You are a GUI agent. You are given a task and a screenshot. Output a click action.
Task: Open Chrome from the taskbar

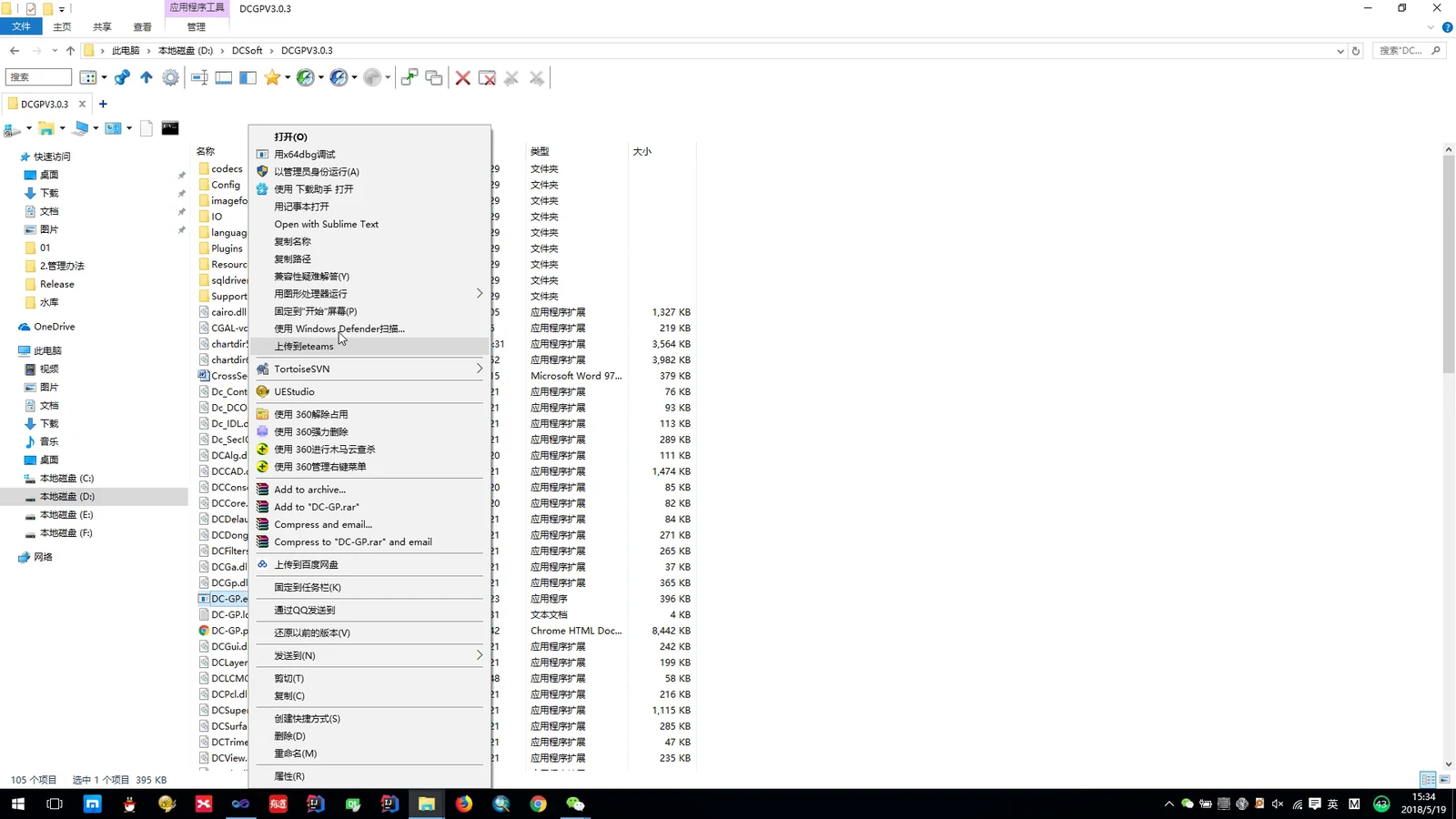[538, 804]
